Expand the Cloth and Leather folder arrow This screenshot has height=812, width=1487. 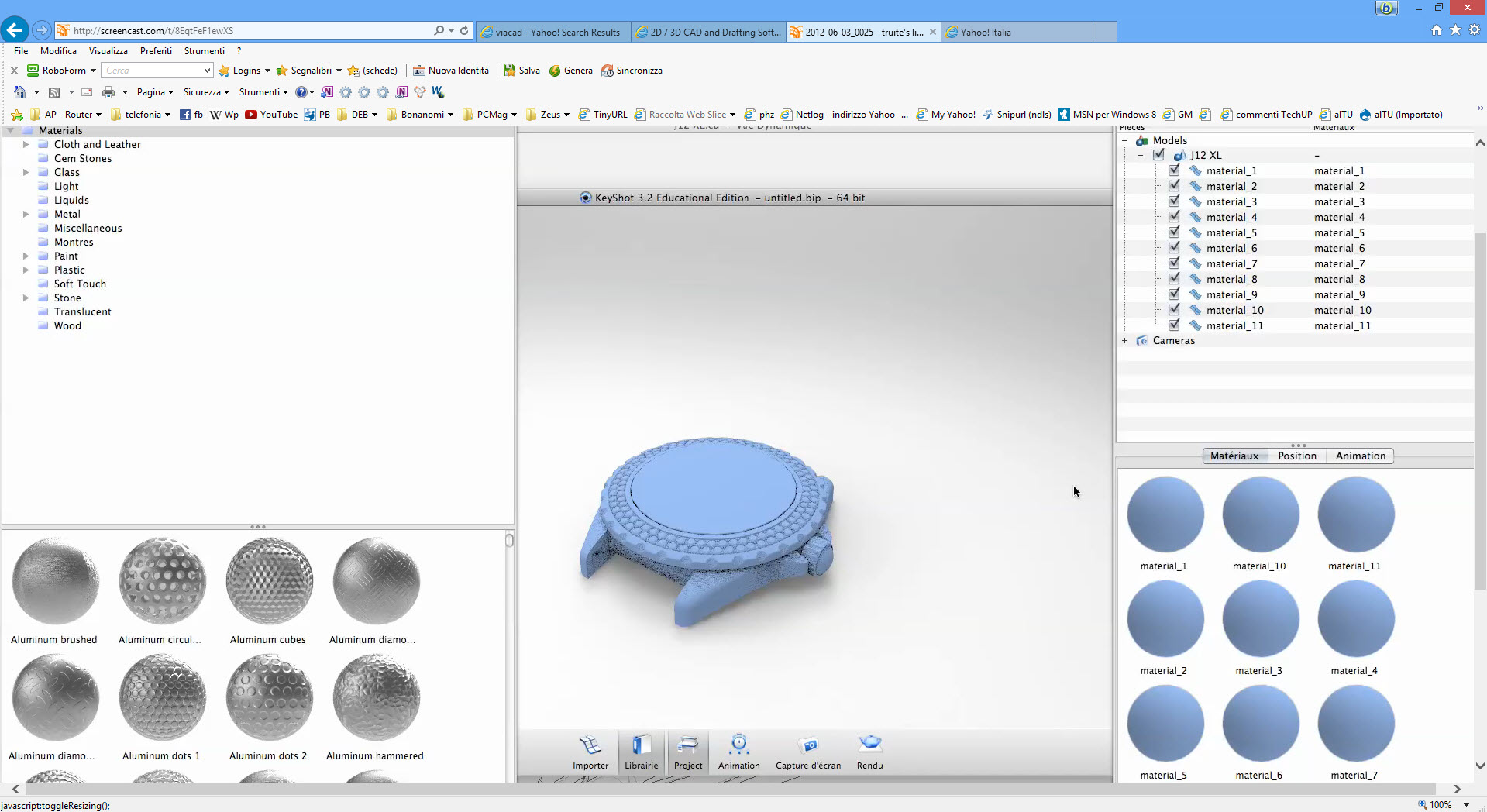click(x=26, y=145)
